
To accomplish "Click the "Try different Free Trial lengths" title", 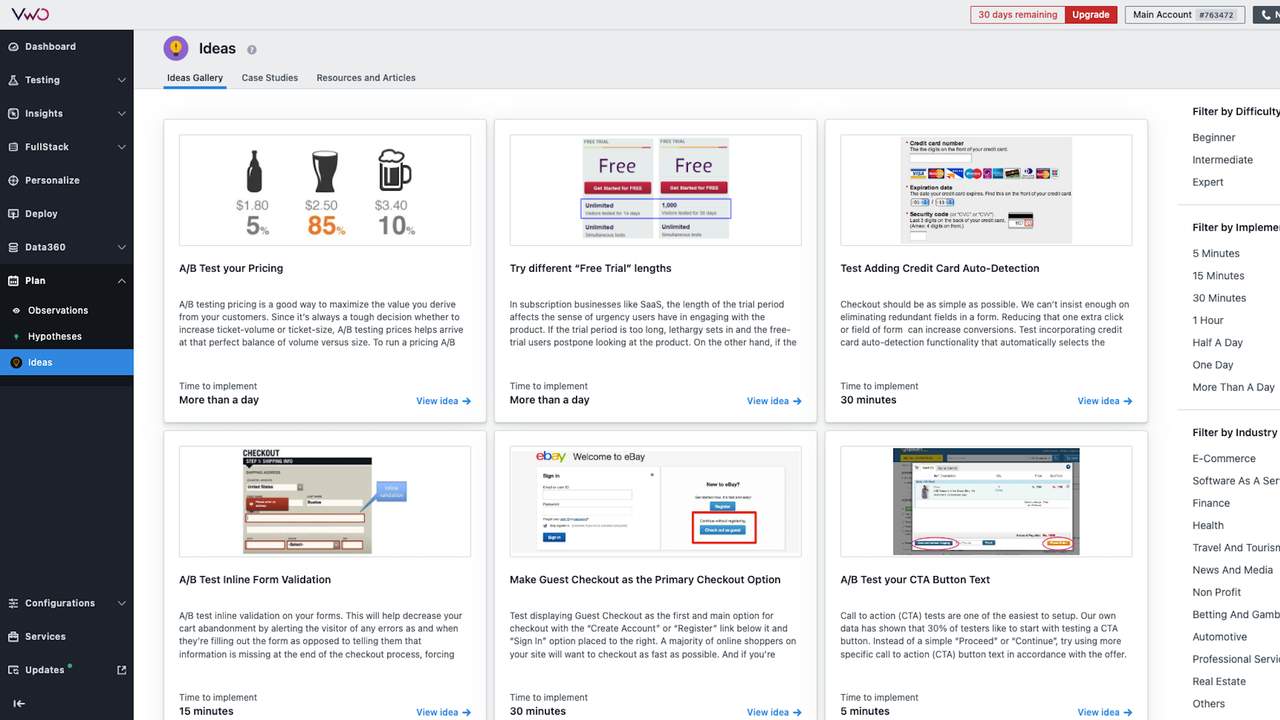I will tap(591, 269).
